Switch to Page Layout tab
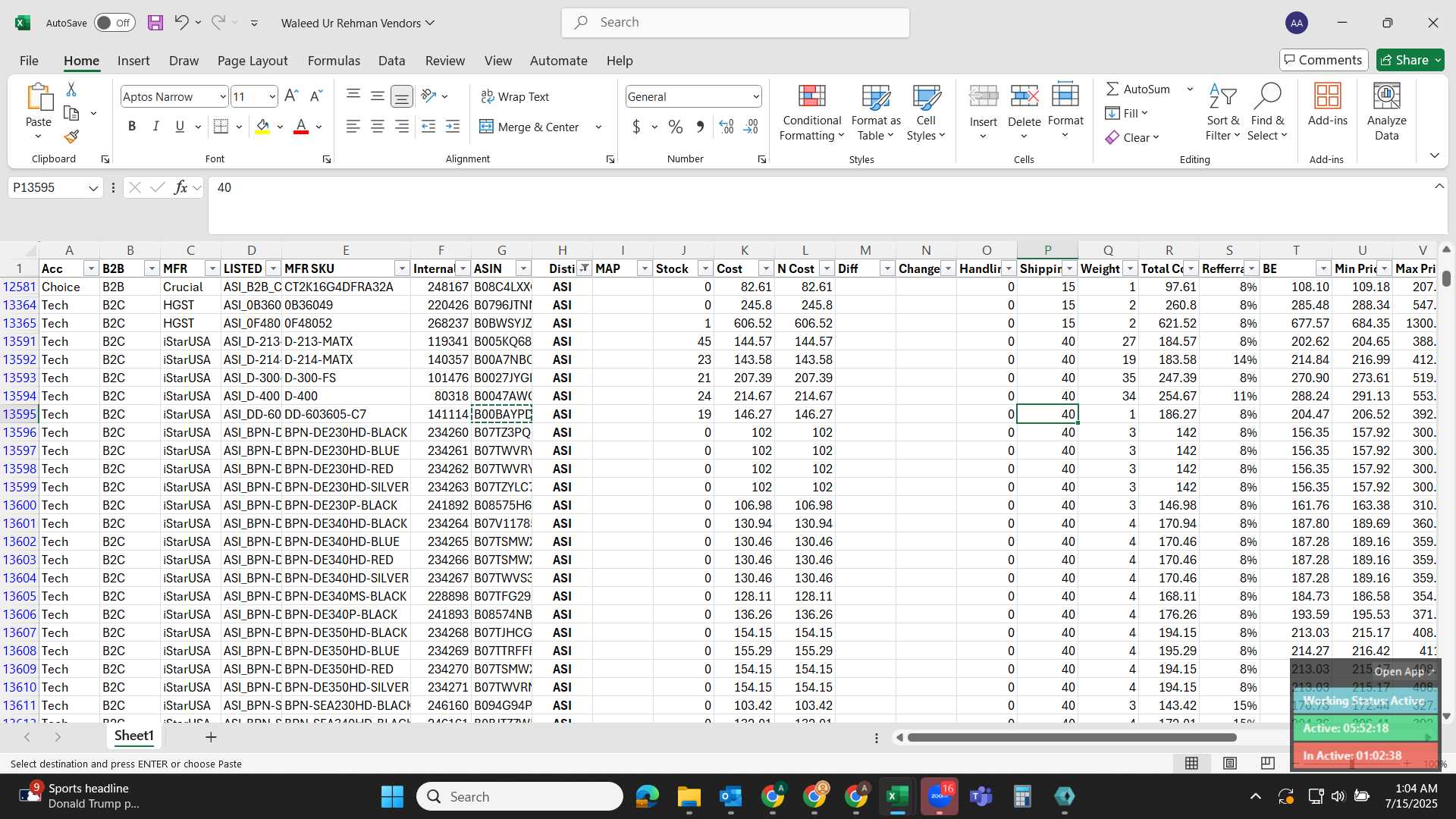The height and width of the screenshot is (819, 1456). (x=253, y=61)
